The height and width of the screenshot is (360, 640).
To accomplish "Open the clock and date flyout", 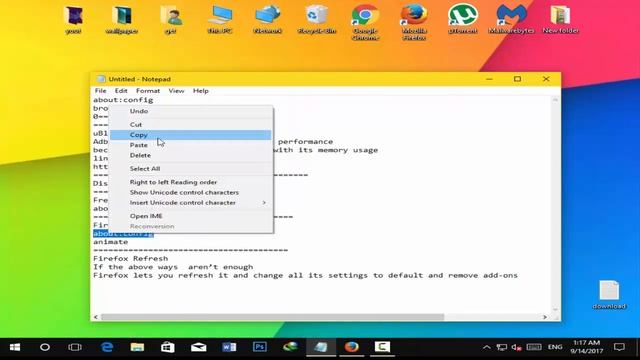I will [x=587, y=347].
